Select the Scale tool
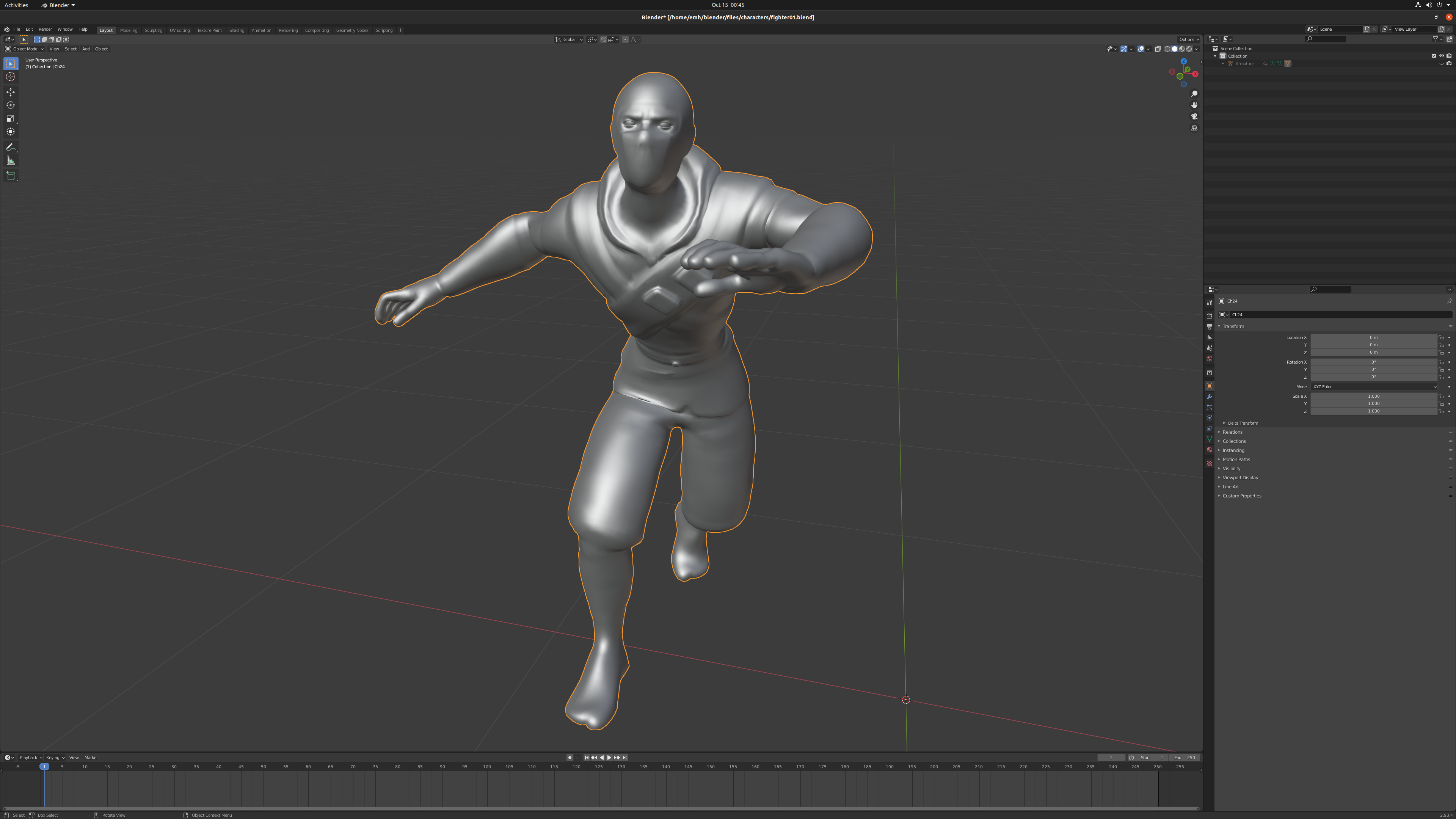 [11, 118]
